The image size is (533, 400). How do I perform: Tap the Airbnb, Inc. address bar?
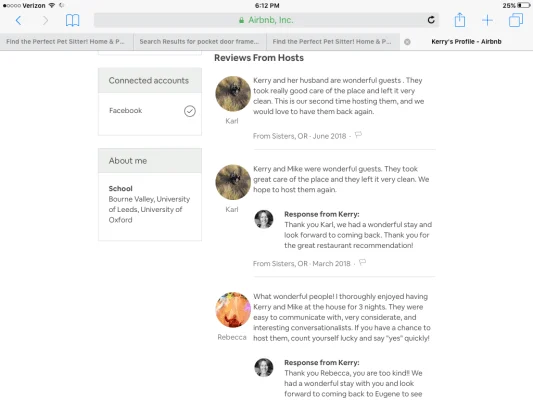pos(266,20)
